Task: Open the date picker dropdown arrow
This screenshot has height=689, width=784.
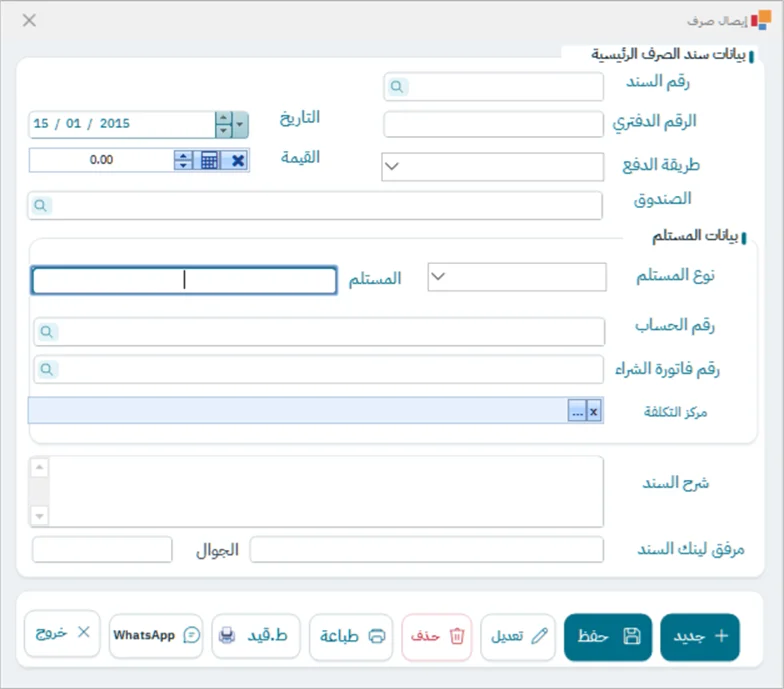Action: 240,124
